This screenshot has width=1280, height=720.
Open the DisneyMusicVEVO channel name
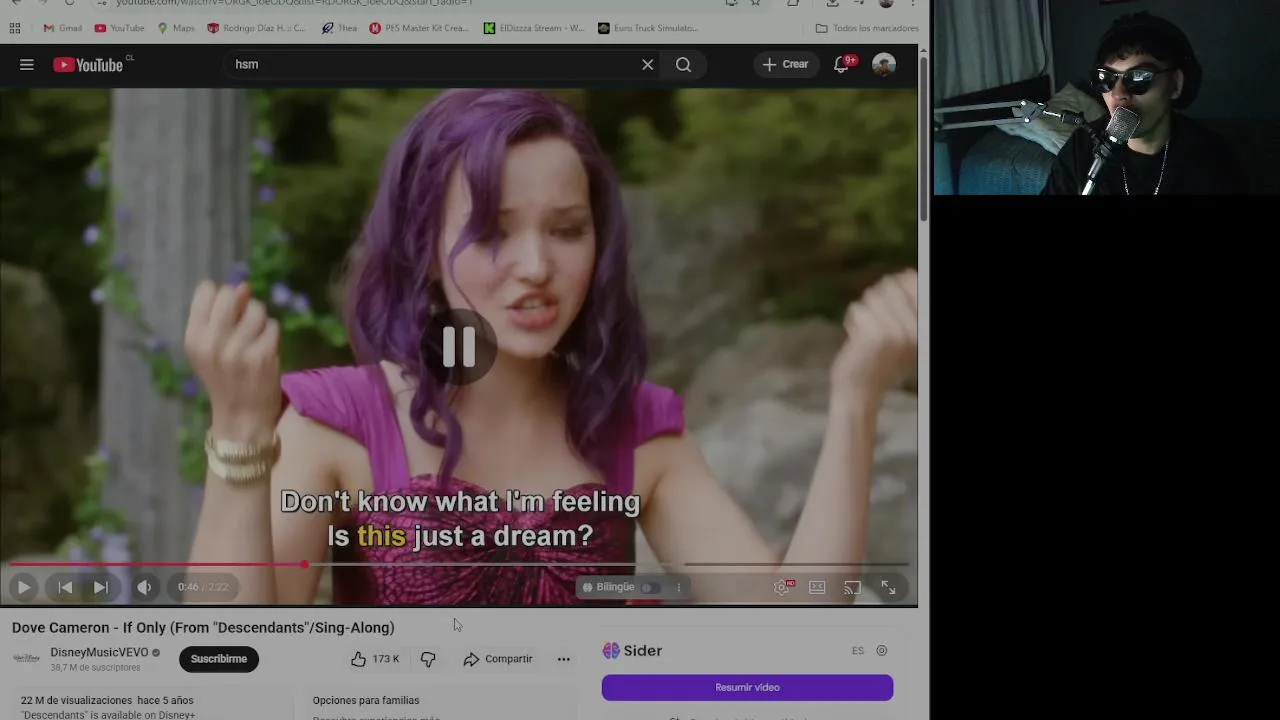[x=99, y=652]
